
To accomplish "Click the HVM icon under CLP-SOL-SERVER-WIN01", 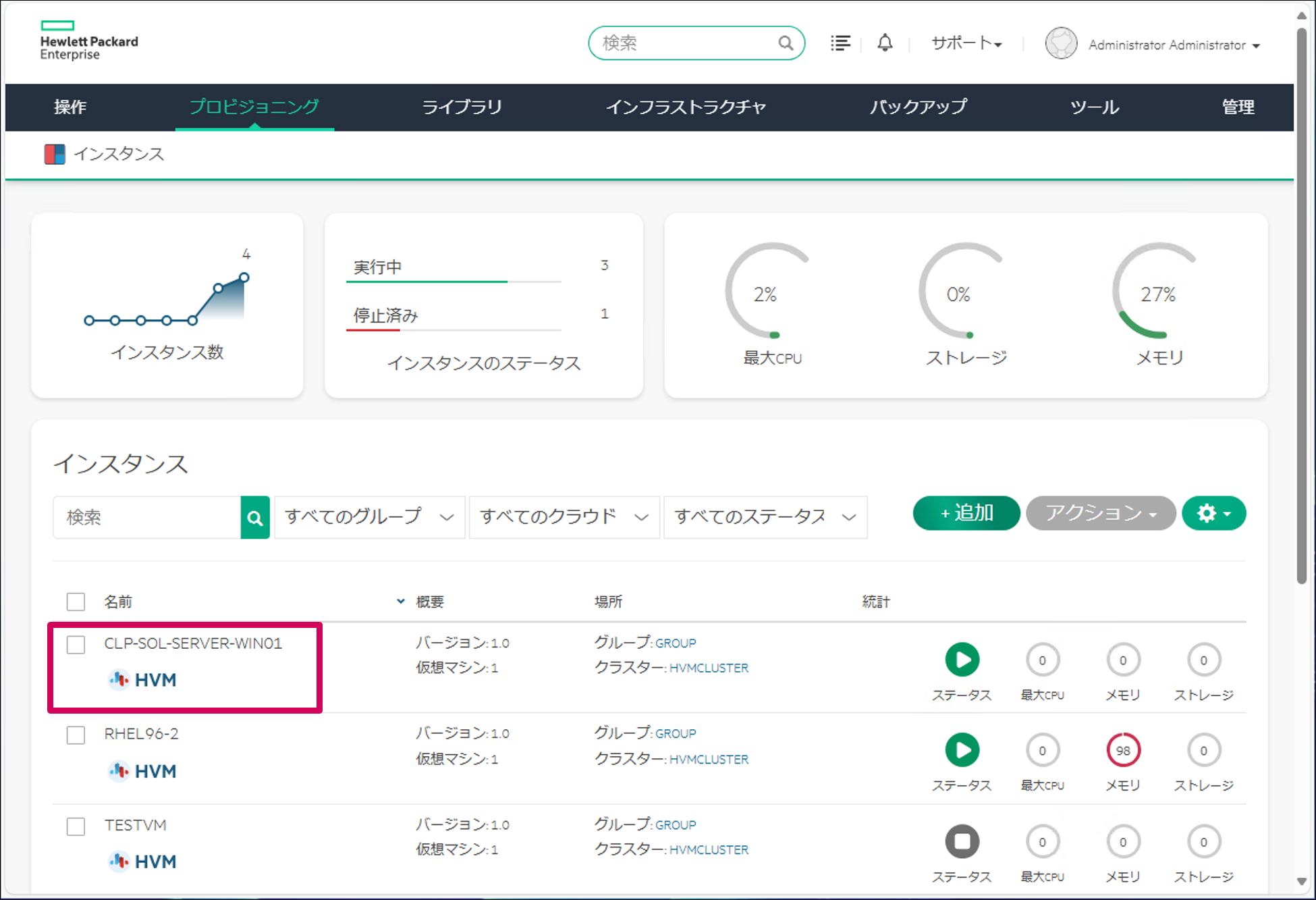I will click(x=119, y=680).
